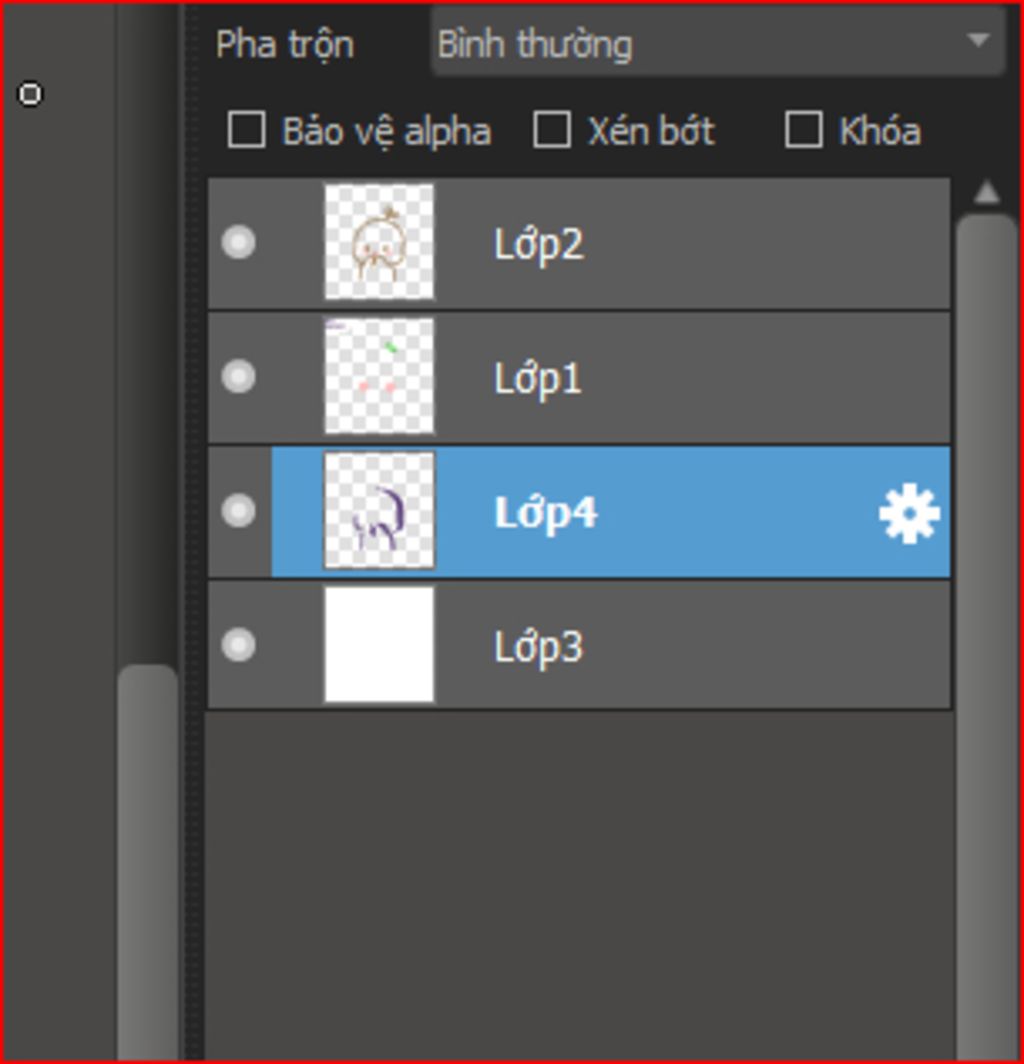
Task: Click the Lớp2 face sketch thumbnail
Action: [379, 242]
